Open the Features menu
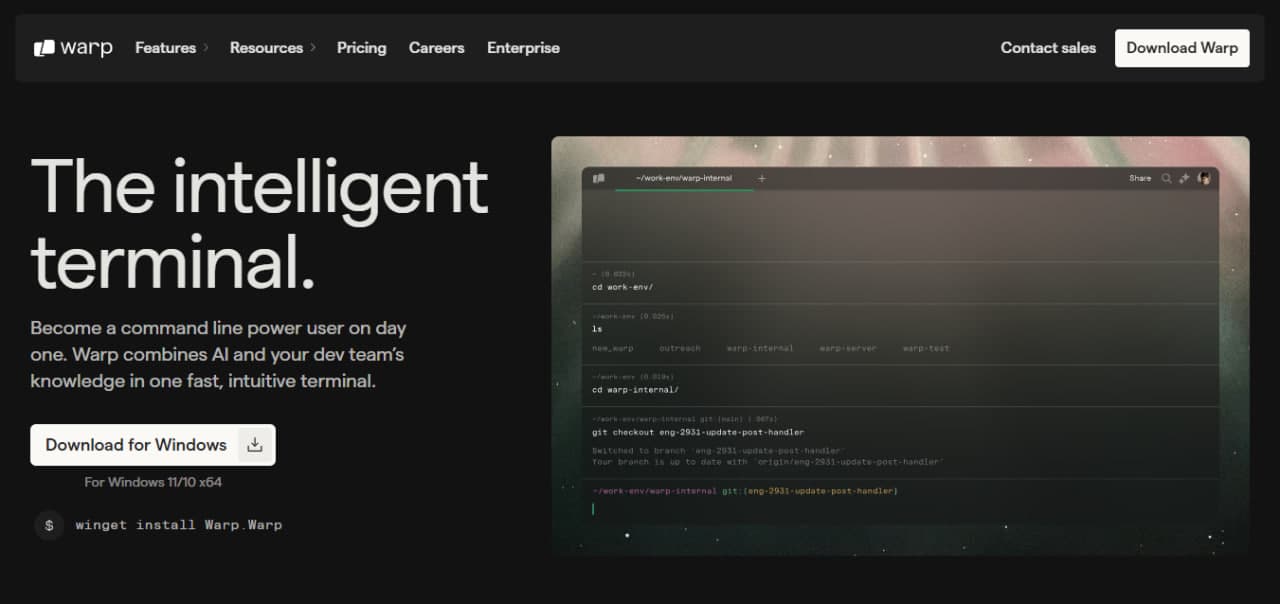 tap(166, 48)
